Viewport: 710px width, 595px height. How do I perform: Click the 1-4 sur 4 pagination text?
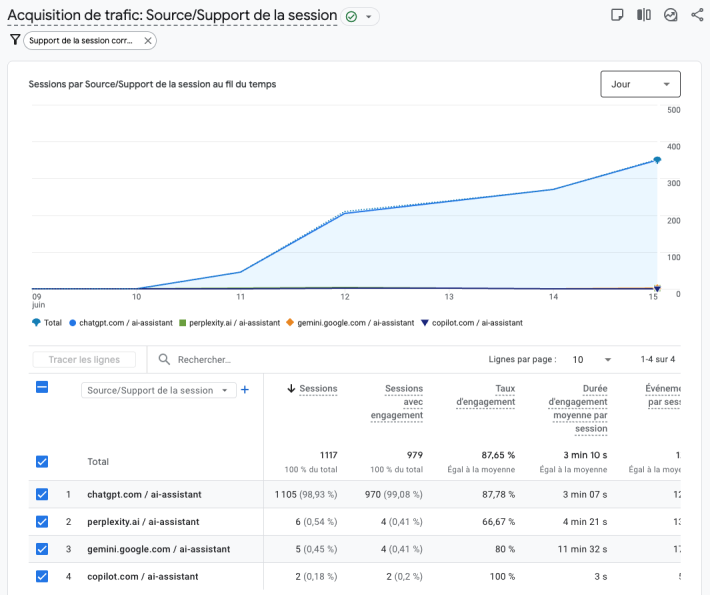click(x=657, y=359)
